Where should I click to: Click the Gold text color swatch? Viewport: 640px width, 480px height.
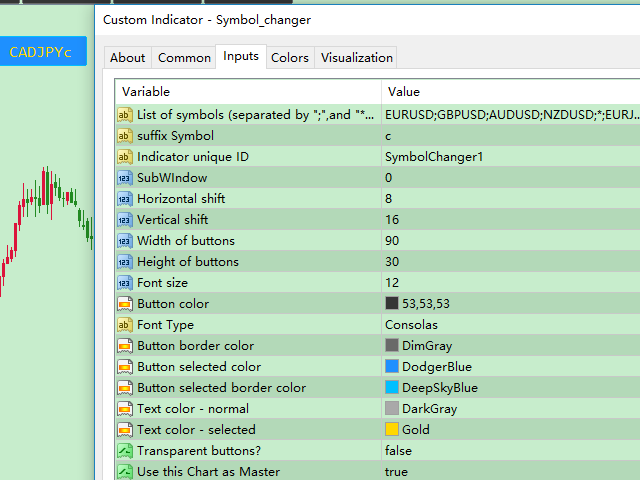(x=392, y=429)
